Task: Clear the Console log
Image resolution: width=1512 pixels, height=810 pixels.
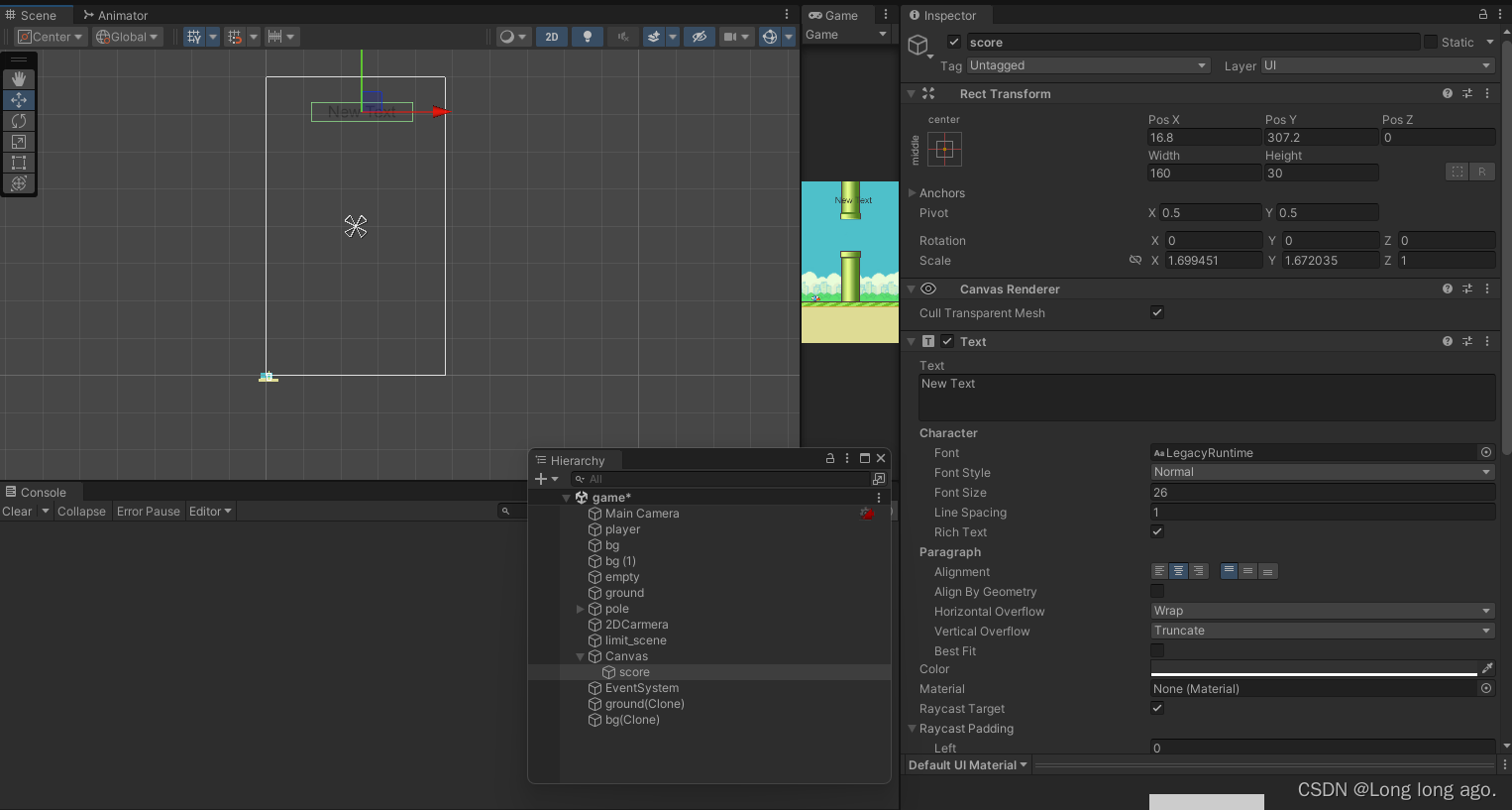Action: click(17, 512)
